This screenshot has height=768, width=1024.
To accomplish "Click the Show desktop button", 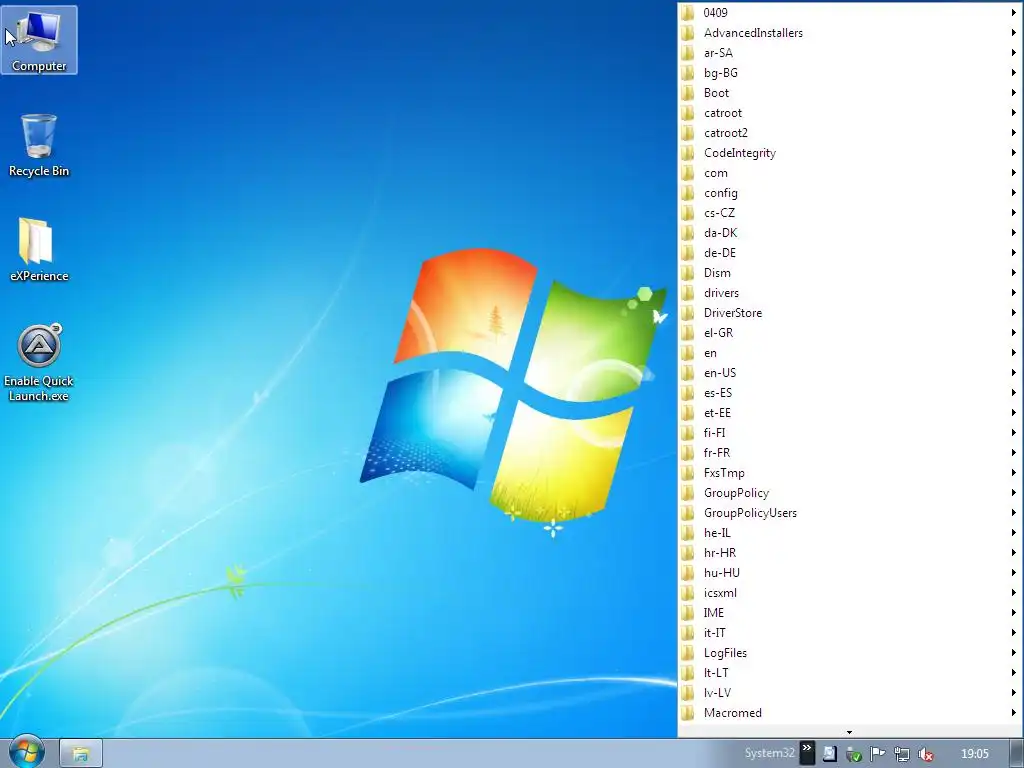I will pos(1017,754).
